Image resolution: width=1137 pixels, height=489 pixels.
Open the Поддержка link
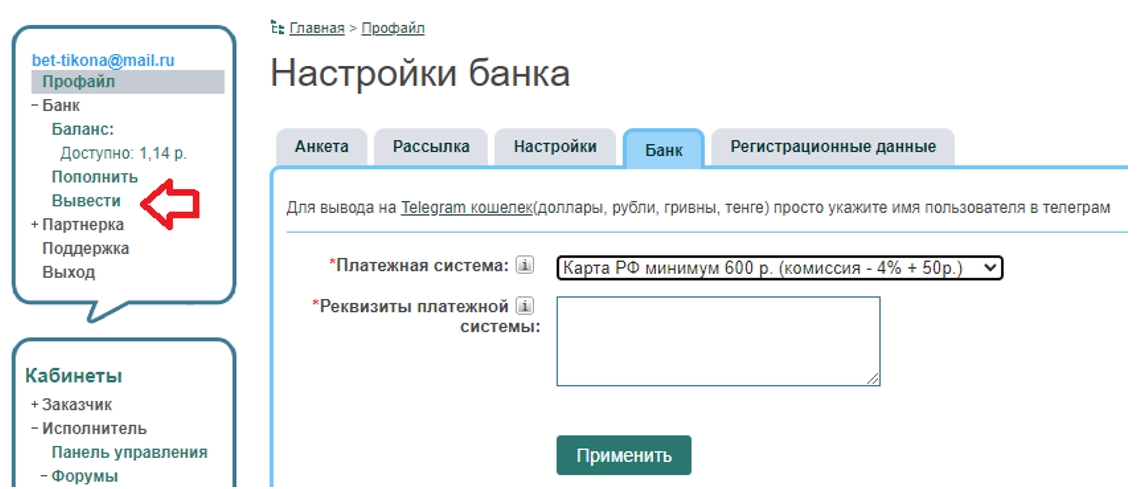(x=86, y=249)
